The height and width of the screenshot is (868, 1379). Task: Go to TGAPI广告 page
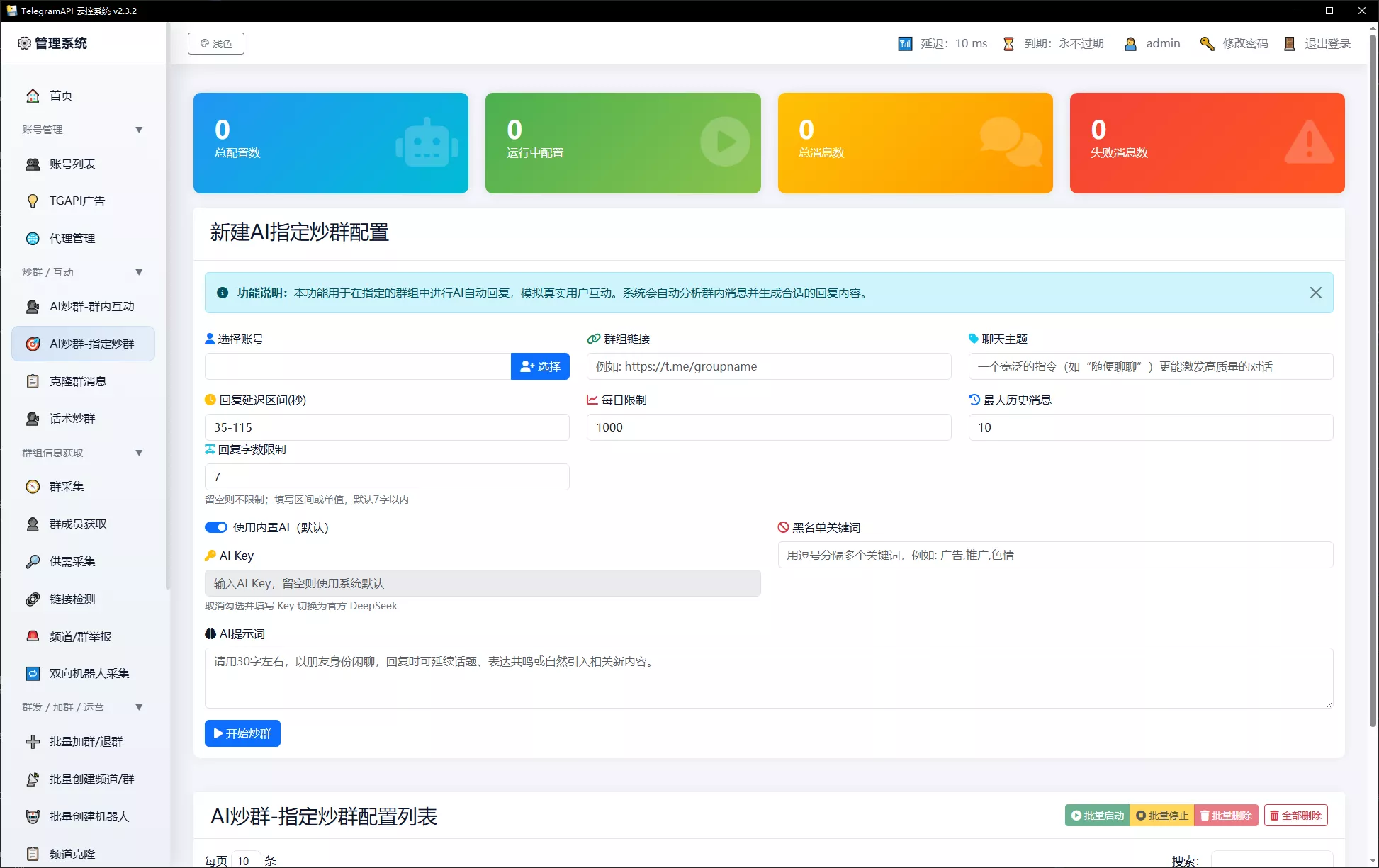(x=84, y=201)
